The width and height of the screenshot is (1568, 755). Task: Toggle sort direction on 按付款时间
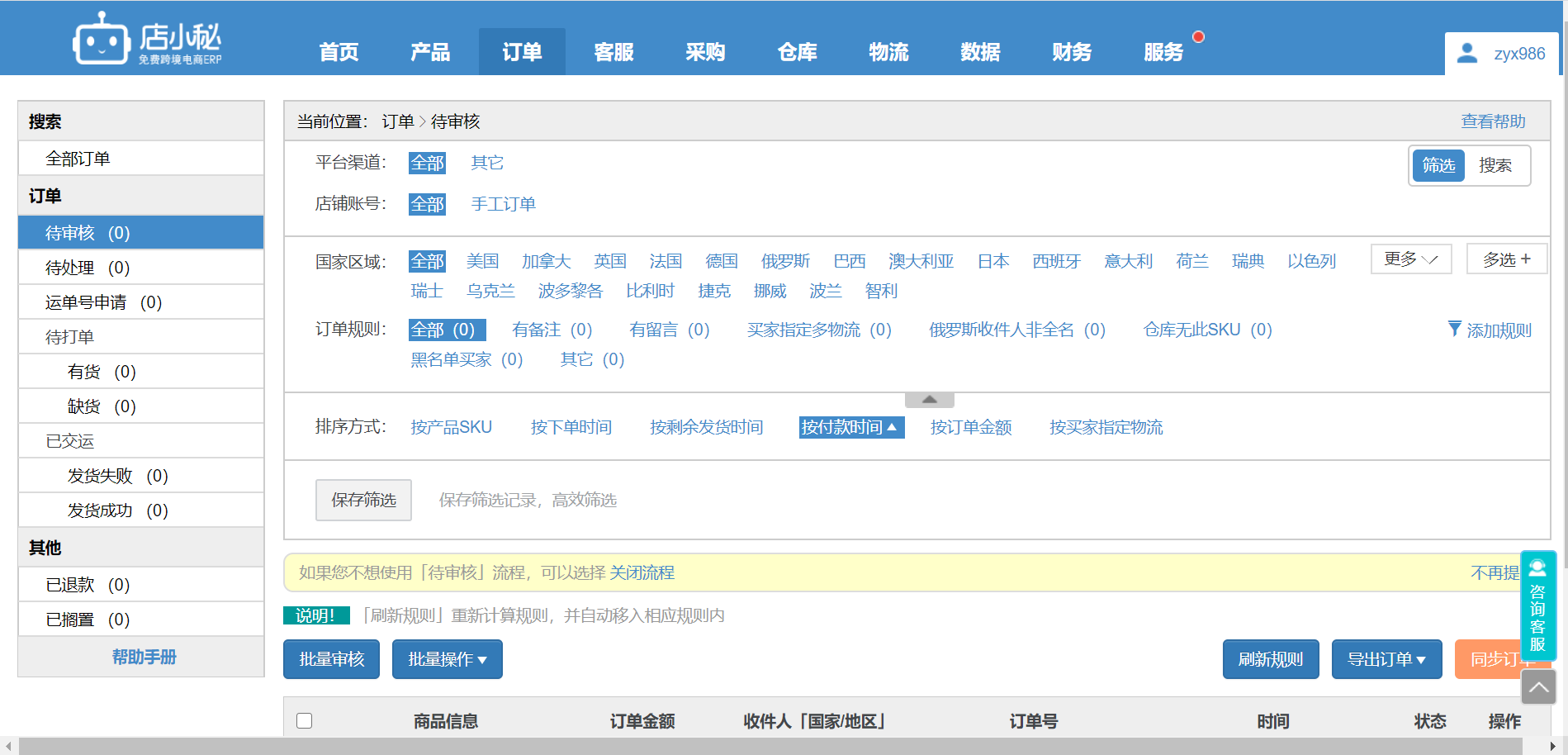851,427
